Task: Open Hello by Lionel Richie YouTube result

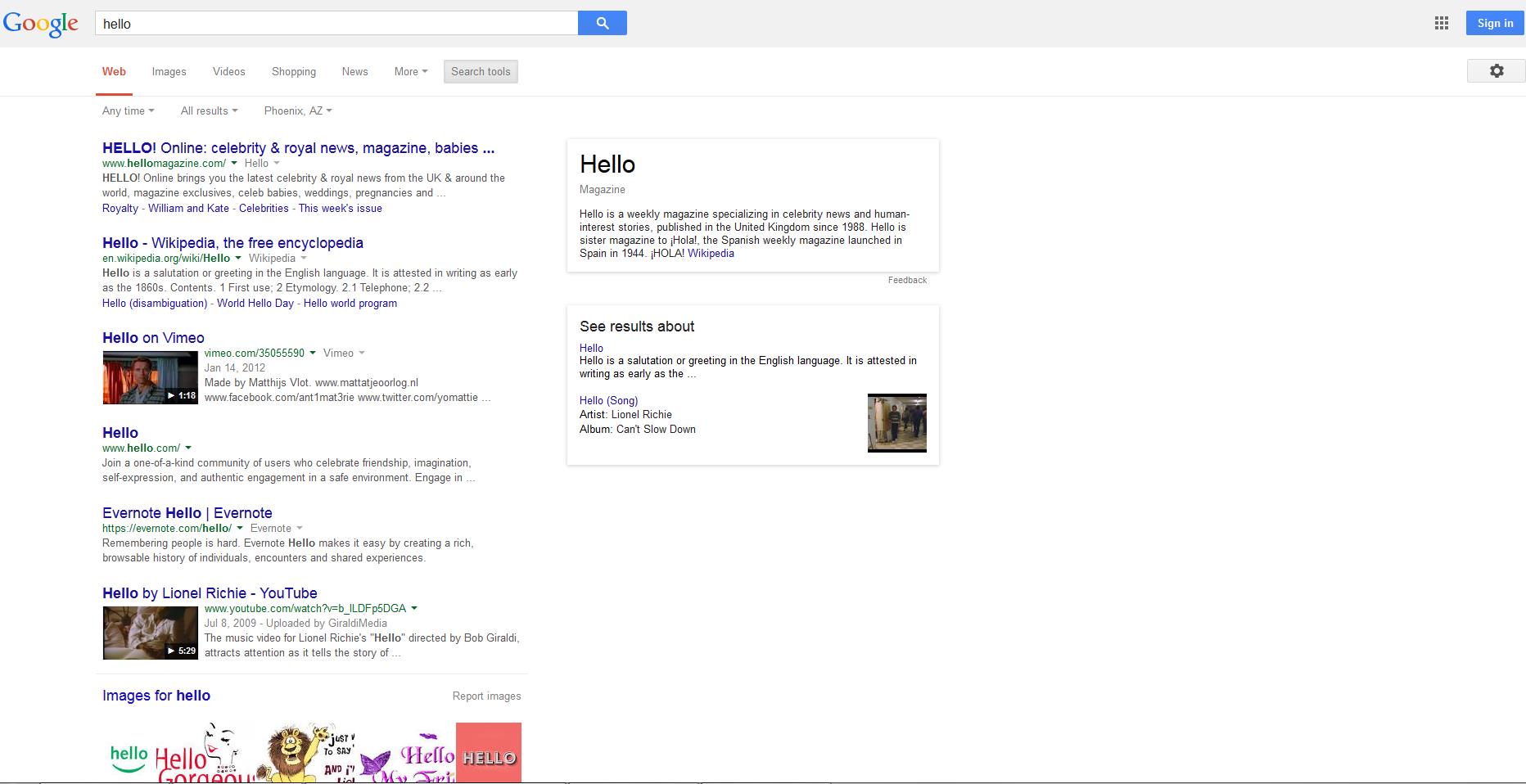Action: (210, 593)
